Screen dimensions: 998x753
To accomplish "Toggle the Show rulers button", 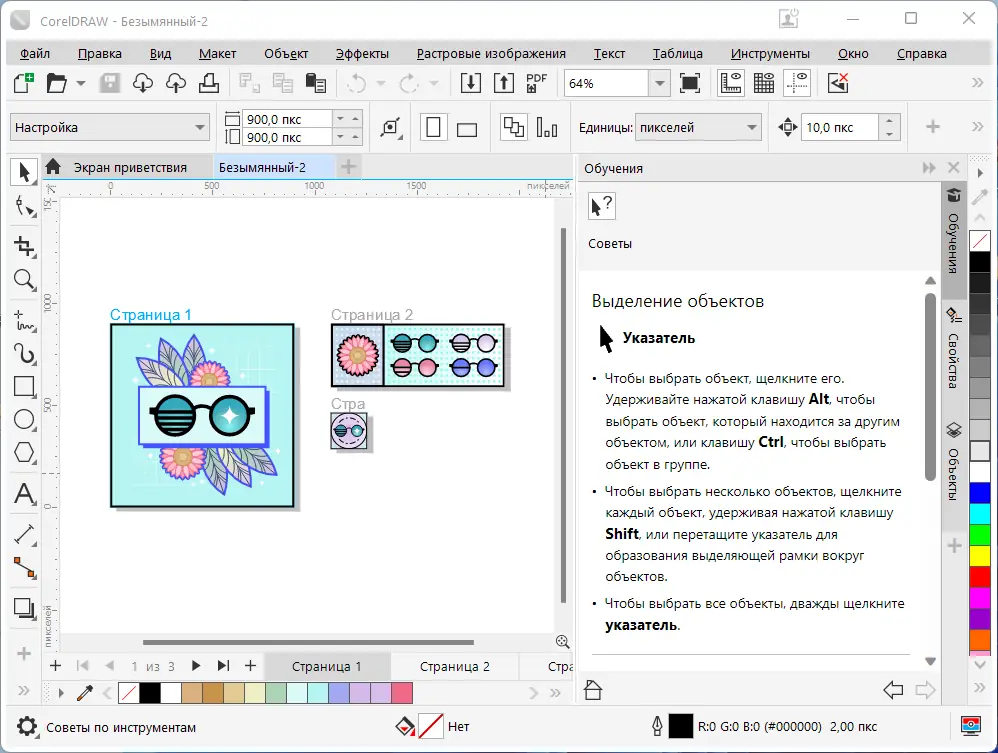I will (731, 83).
